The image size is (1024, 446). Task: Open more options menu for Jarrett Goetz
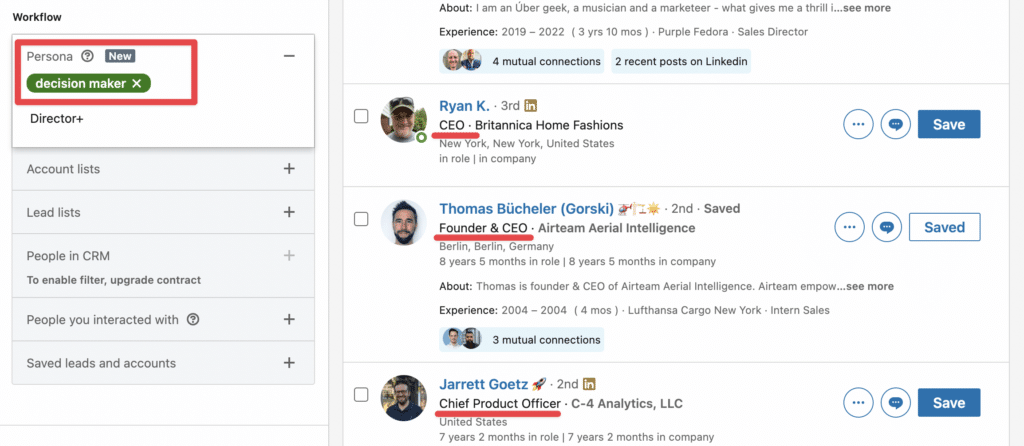(x=859, y=402)
